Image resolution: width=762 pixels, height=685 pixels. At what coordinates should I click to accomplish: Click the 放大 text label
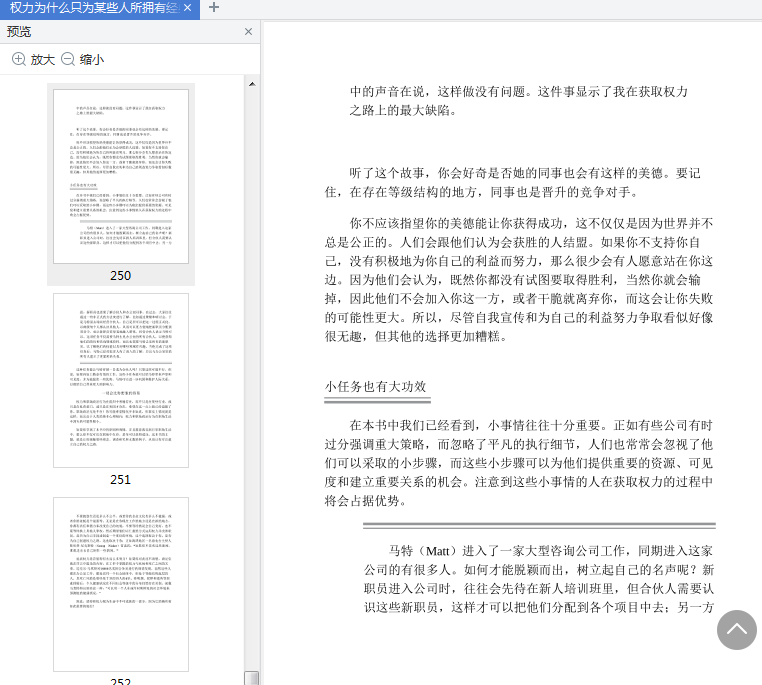43,60
